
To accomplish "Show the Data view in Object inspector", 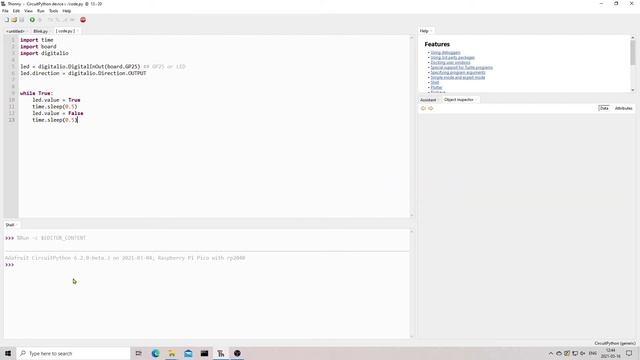I will (604, 108).
